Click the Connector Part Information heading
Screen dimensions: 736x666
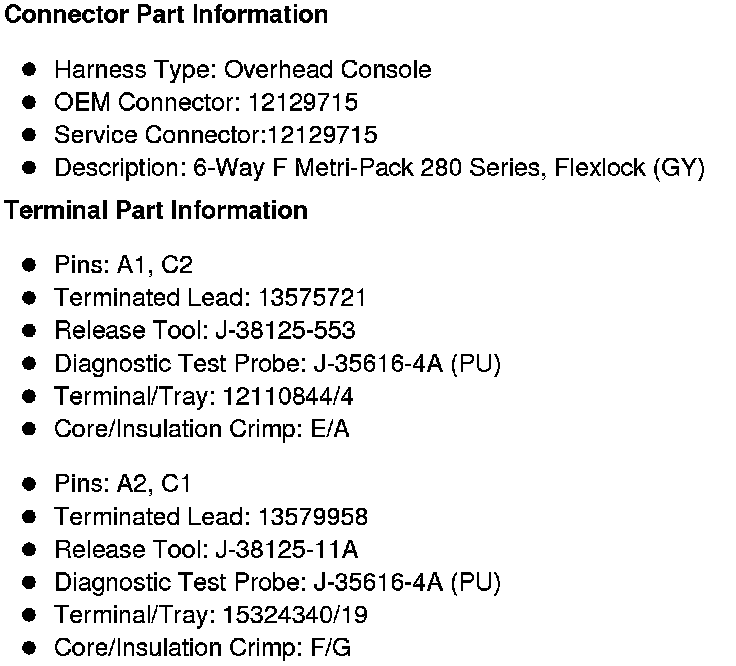click(166, 15)
